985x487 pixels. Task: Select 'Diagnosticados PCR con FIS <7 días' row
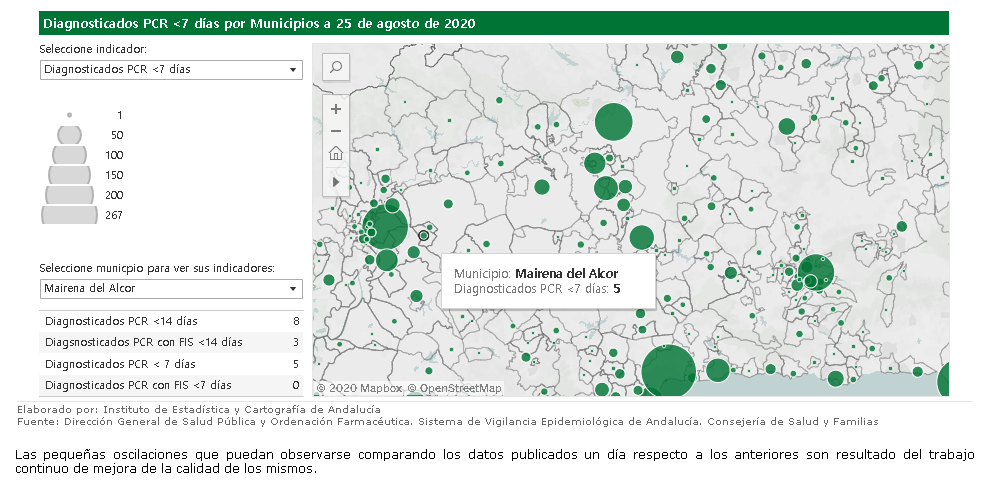(170, 385)
